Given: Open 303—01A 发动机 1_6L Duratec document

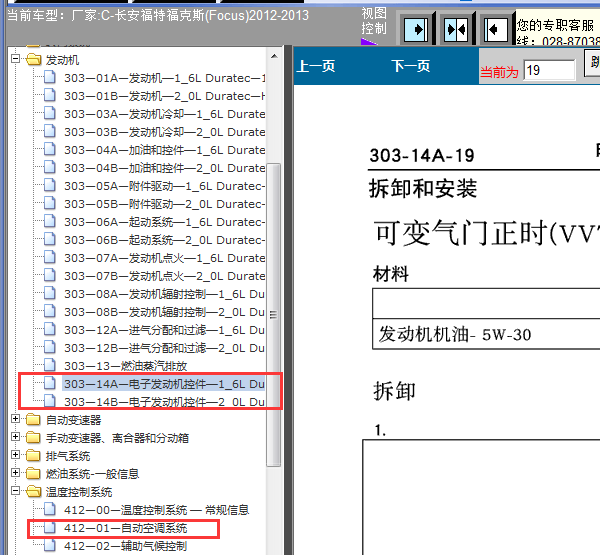Looking at the screenshot, I should 165,78.
